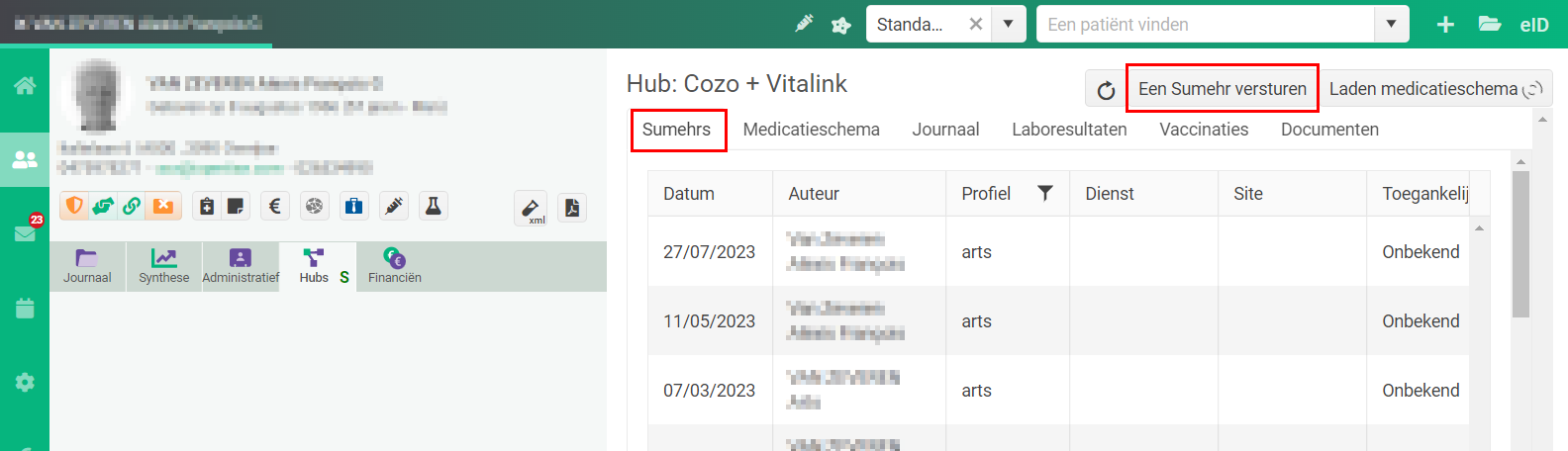Click the orange shield icon
This screenshot has height=451, width=1568.
tap(74, 206)
